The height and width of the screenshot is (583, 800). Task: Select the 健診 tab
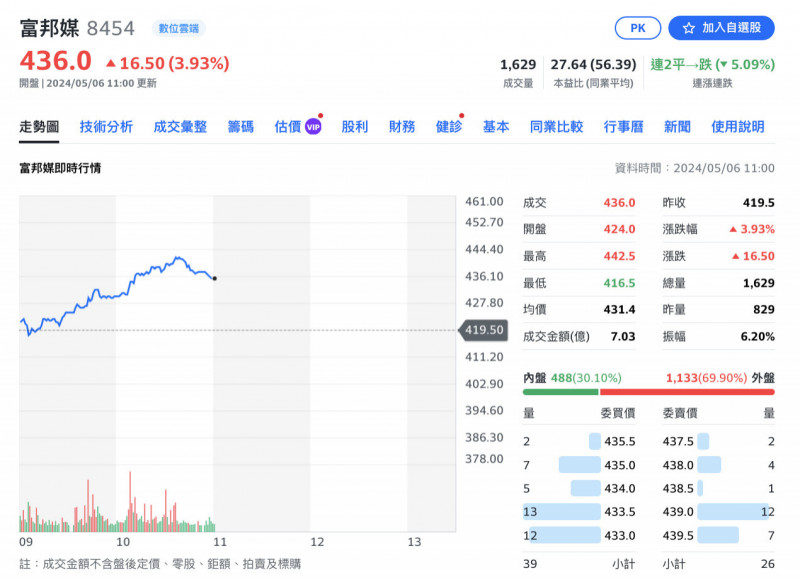coord(449,126)
